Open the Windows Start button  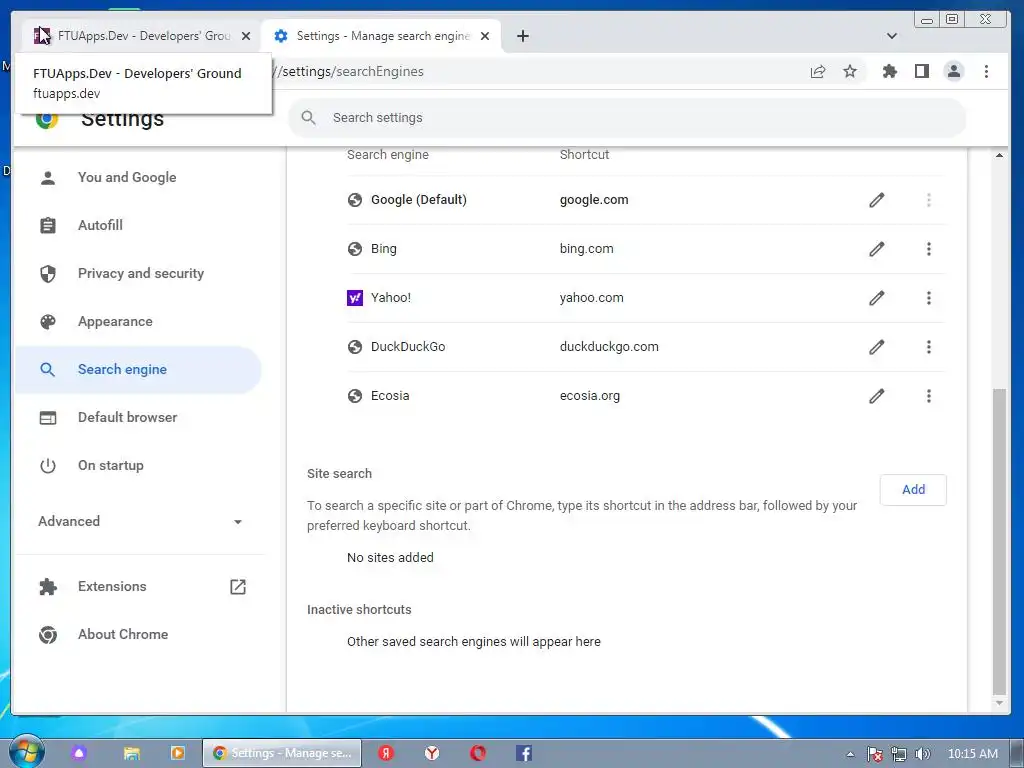coord(25,752)
